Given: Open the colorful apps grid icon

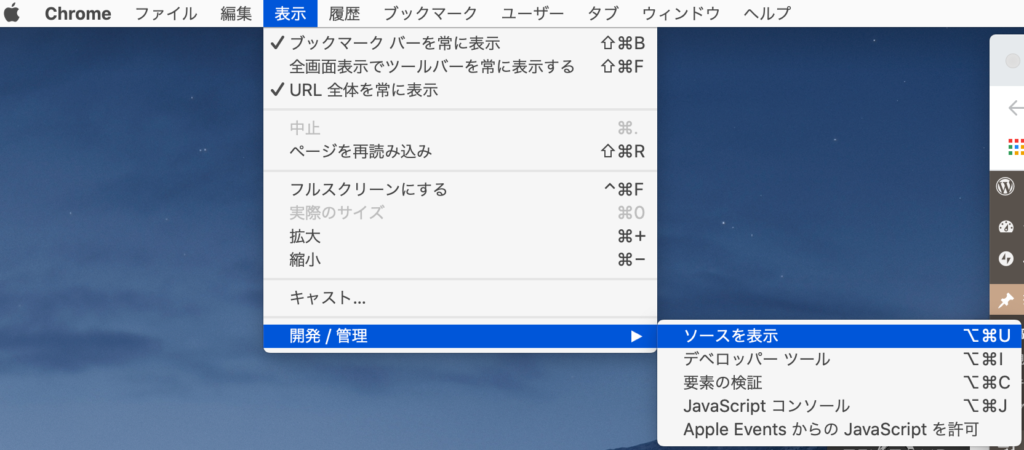Looking at the screenshot, I should click(x=1015, y=147).
